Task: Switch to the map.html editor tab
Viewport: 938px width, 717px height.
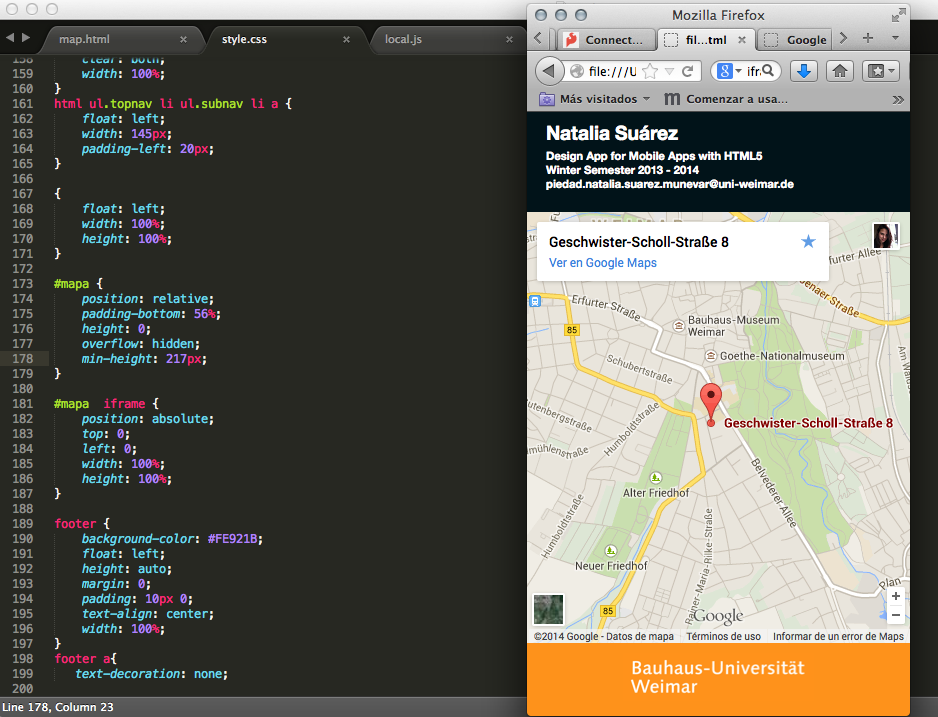Action: coord(85,39)
